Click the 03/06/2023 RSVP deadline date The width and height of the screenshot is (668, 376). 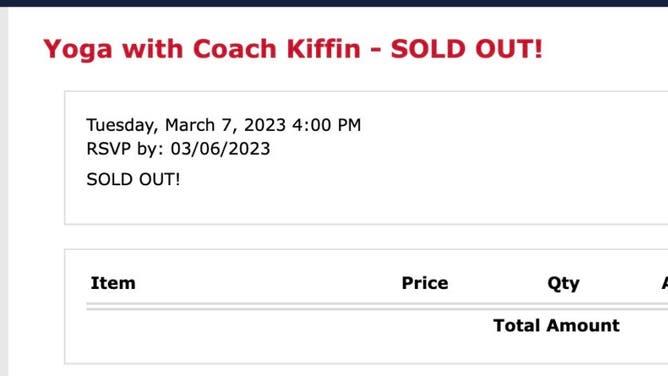tap(220, 149)
